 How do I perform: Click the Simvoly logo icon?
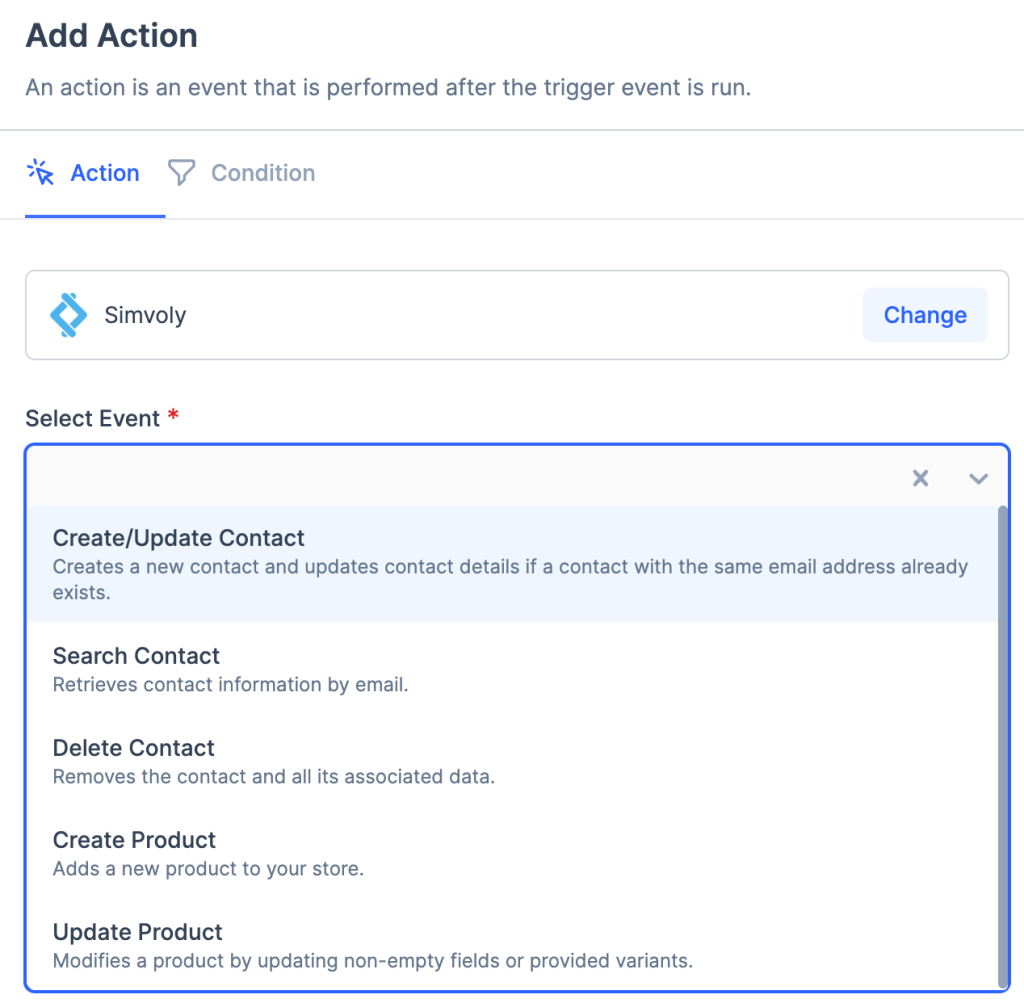pyautogui.click(x=69, y=315)
